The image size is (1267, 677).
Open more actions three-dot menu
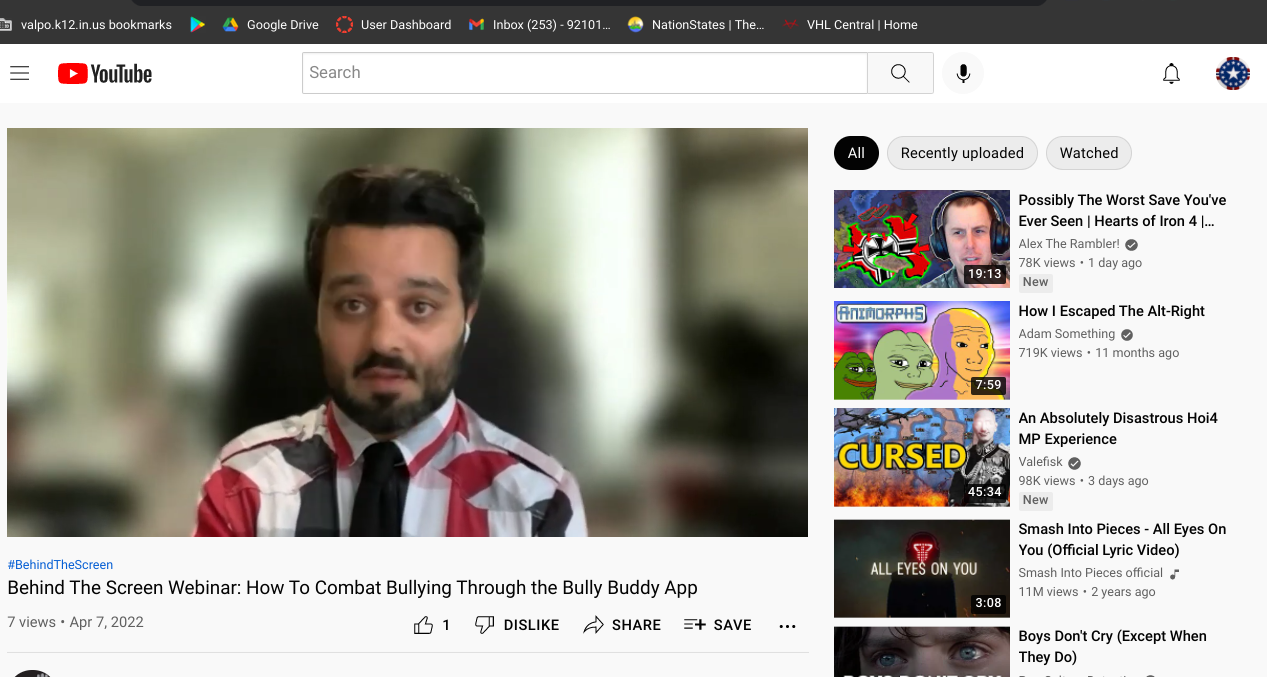click(x=787, y=626)
